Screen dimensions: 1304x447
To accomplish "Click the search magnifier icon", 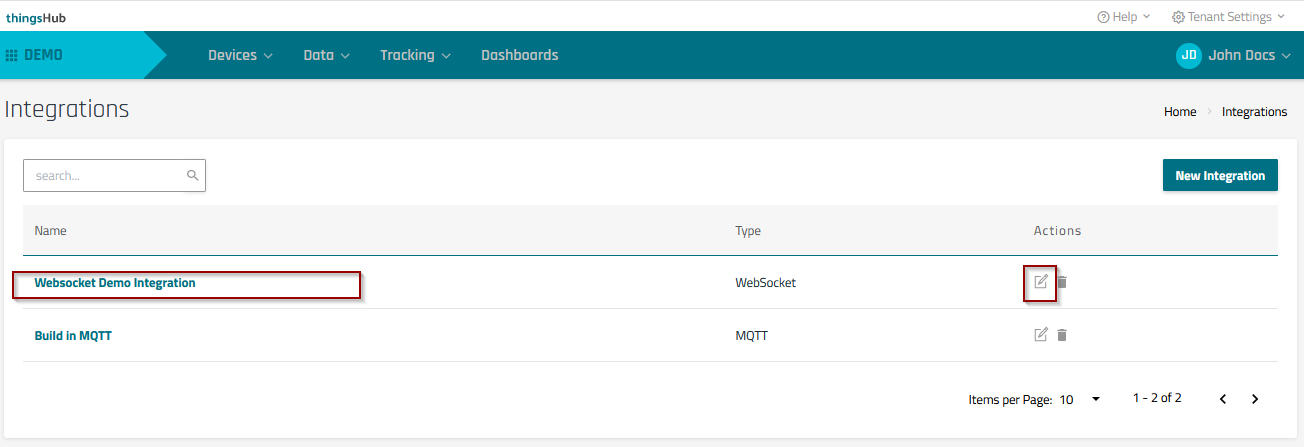I will (x=193, y=175).
